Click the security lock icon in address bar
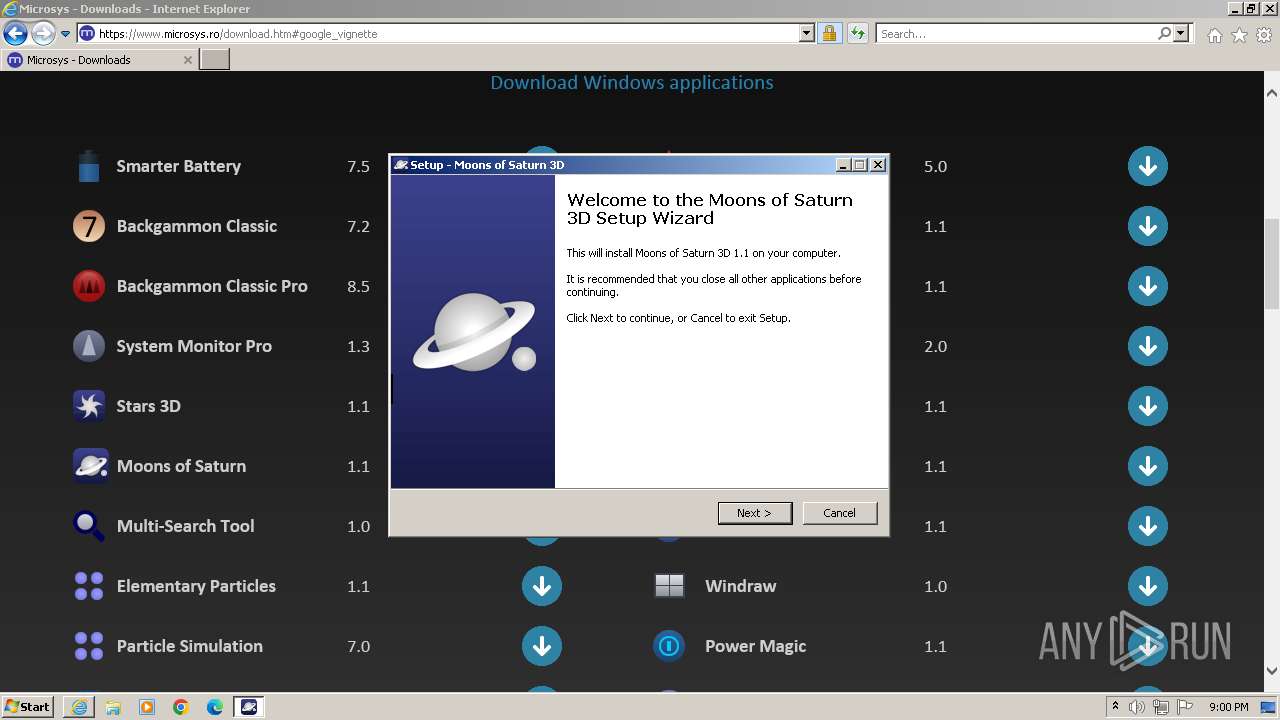1280x720 pixels. coord(829,33)
